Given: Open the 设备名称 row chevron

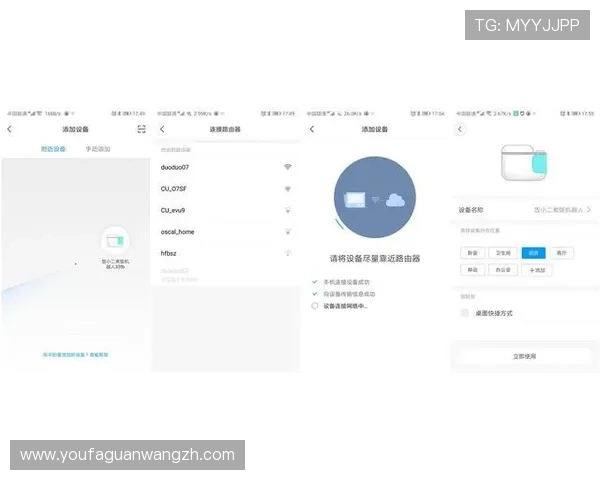Looking at the screenshot, I should coord(589,210).
